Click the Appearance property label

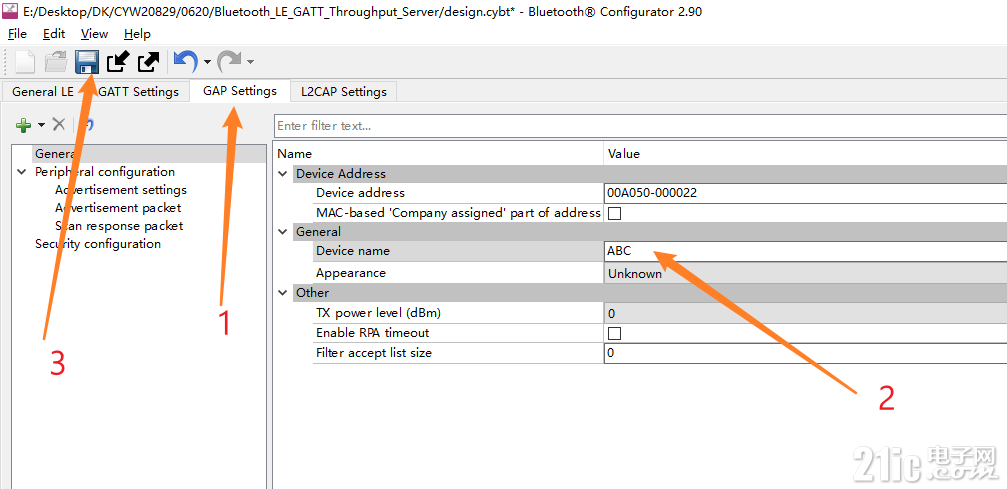[x=351, y=273]
